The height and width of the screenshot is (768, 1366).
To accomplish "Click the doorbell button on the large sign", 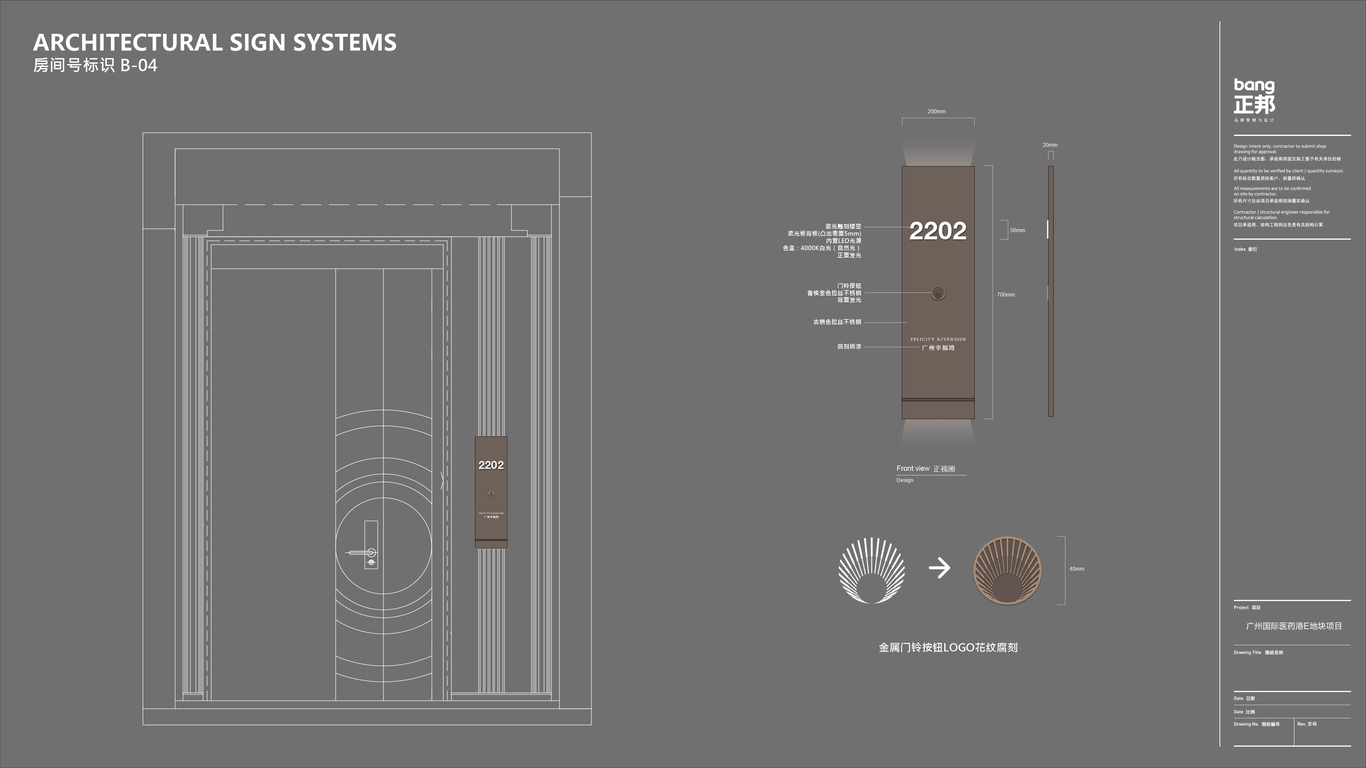I will click(938, 293).
